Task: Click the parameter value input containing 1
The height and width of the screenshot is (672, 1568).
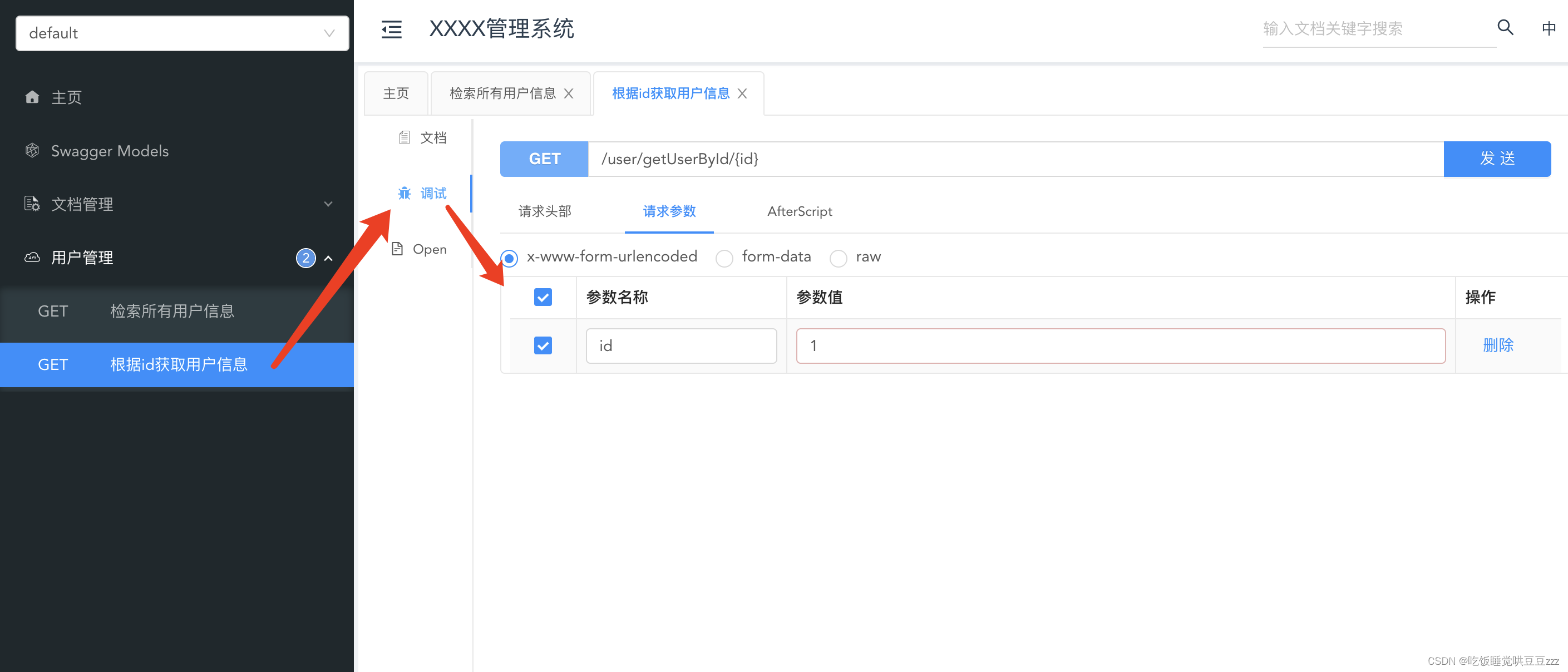Action: [1120, 345]
